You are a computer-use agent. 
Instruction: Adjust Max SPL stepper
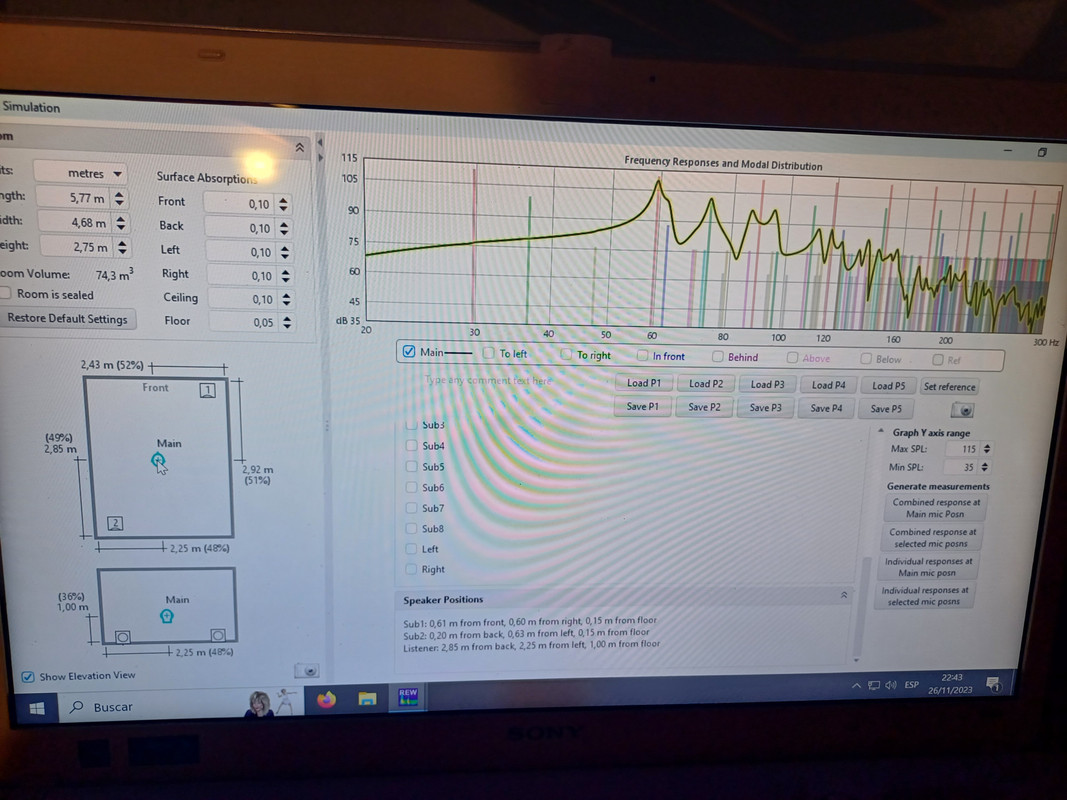click(x=987, y=449)
